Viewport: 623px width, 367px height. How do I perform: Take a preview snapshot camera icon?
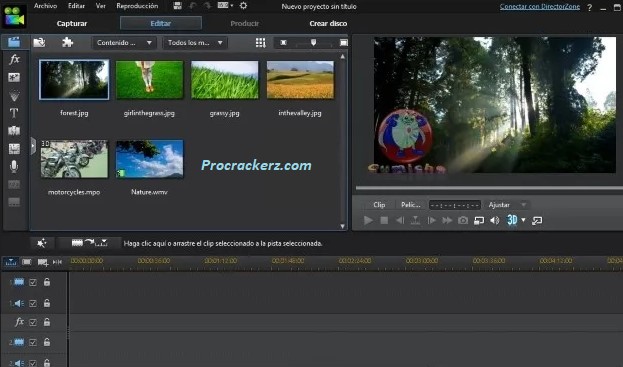(x=463, y=220)
